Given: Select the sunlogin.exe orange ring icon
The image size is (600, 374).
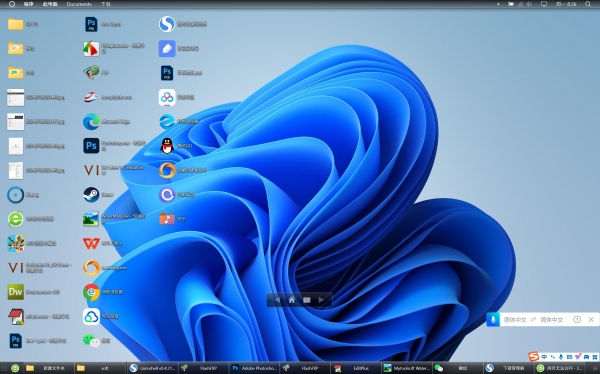Looking at the screenshot, I should point(91,268).
